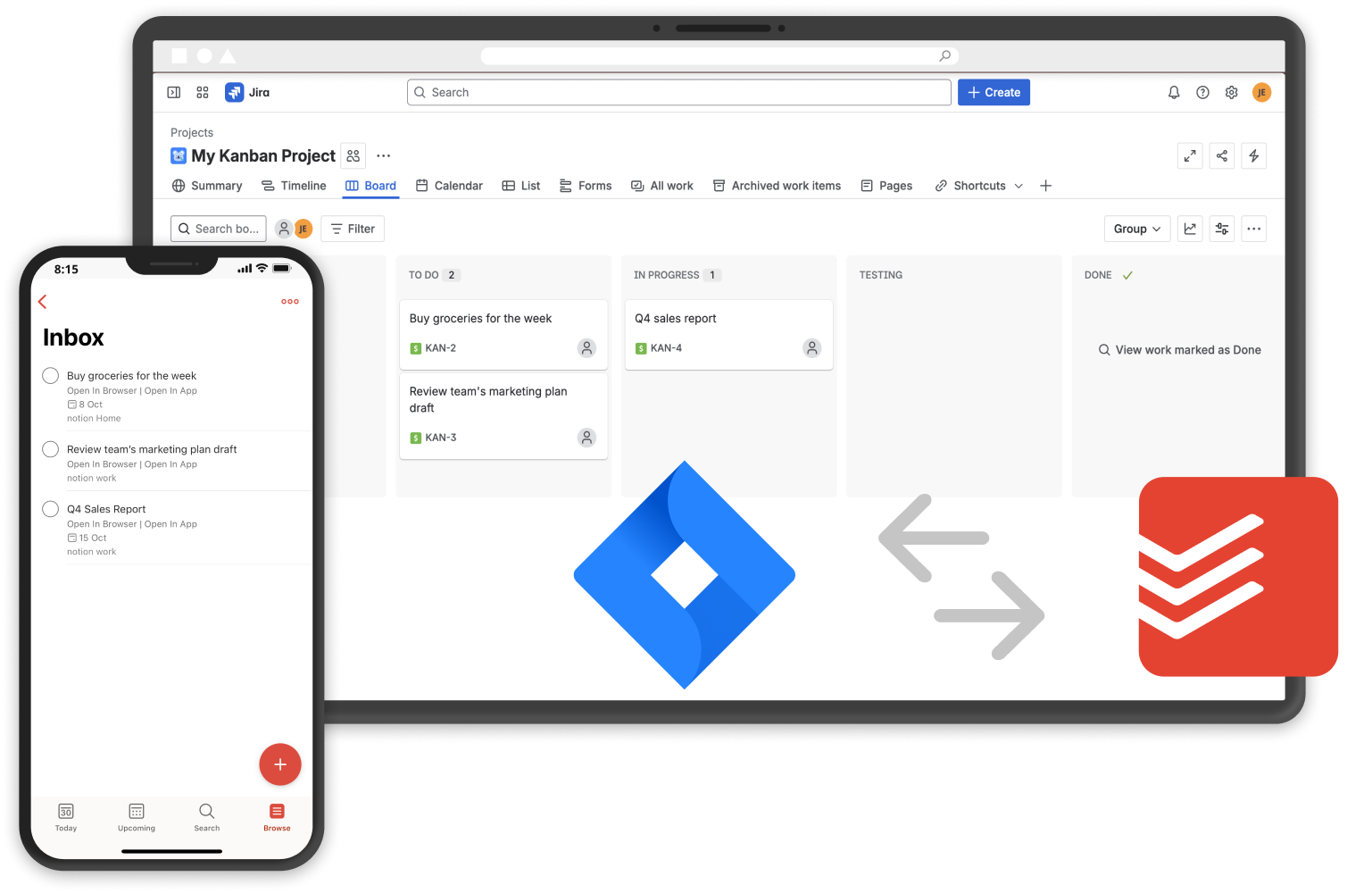Complete Buy groceries for the week task
1372x893 pixels.
pyautogui.click(x=51, y=376)
